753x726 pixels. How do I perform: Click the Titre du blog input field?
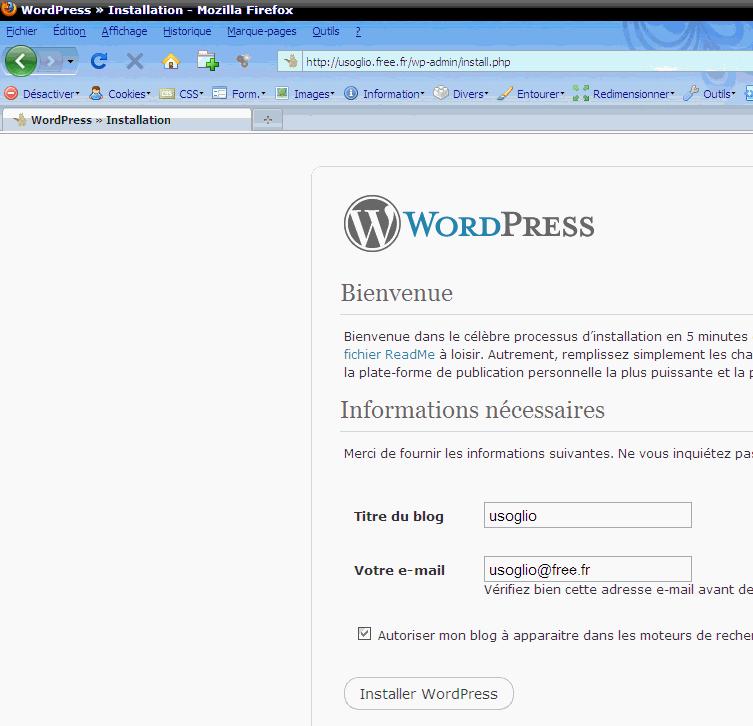(x=588, y=515)
